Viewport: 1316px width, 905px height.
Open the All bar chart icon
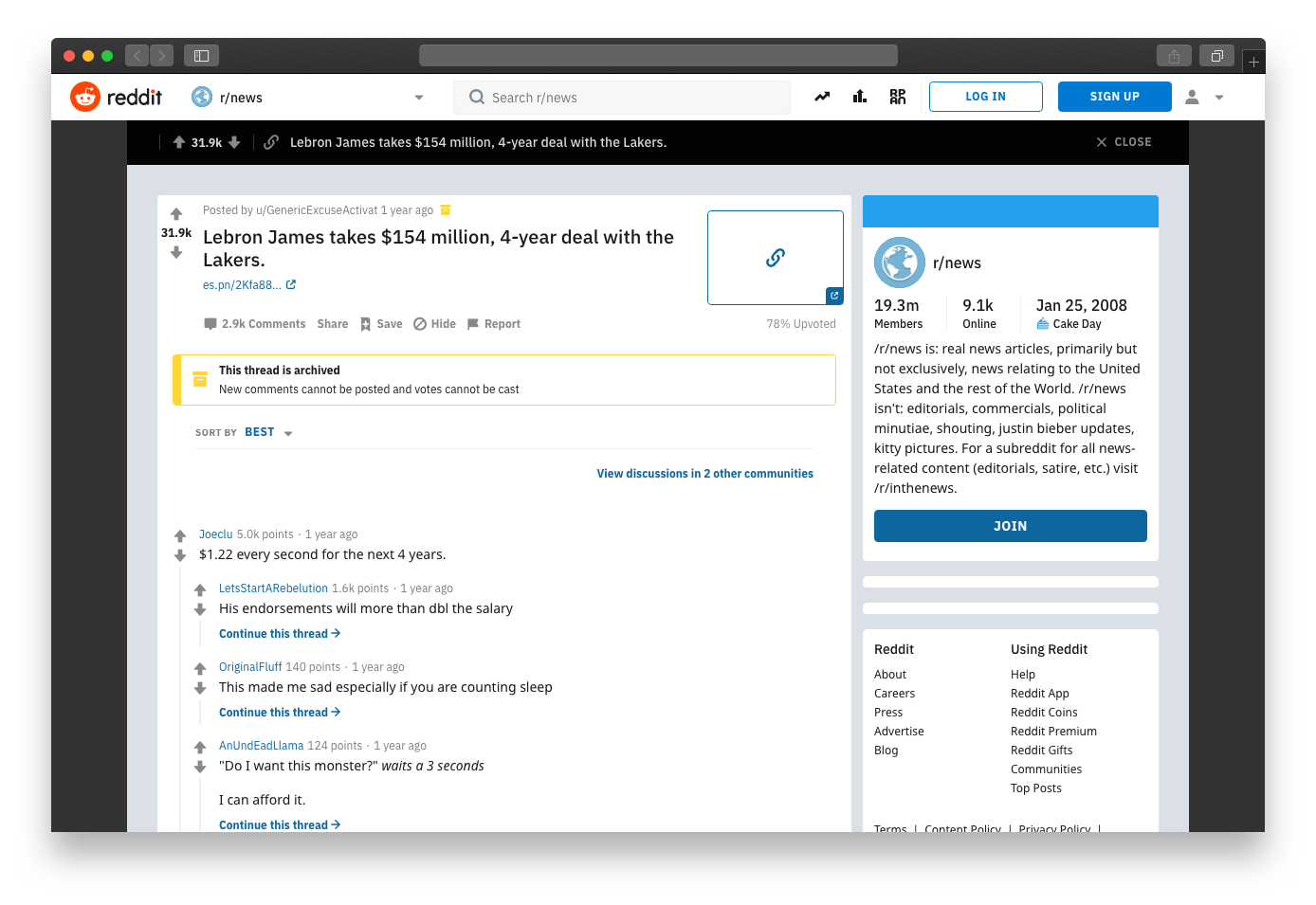click(860, 97)
